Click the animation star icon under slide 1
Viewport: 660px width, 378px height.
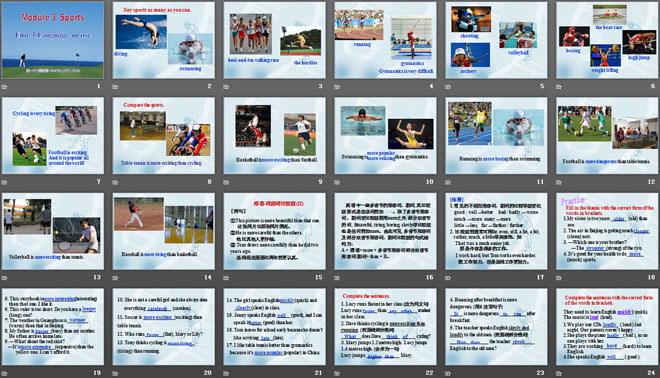[4, 87]
